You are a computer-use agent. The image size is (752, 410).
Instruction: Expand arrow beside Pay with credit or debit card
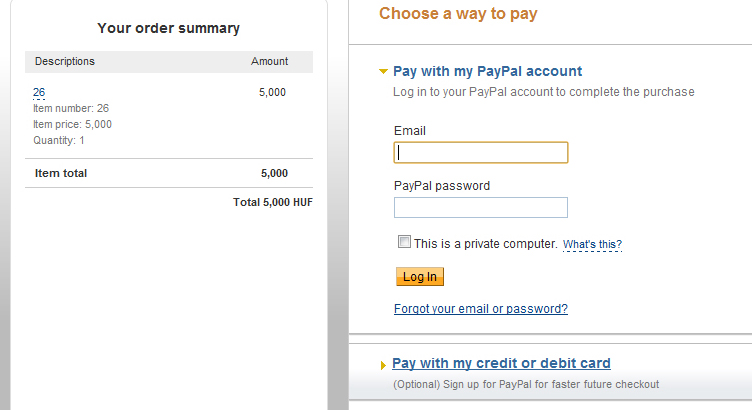[x=383, y=365]
